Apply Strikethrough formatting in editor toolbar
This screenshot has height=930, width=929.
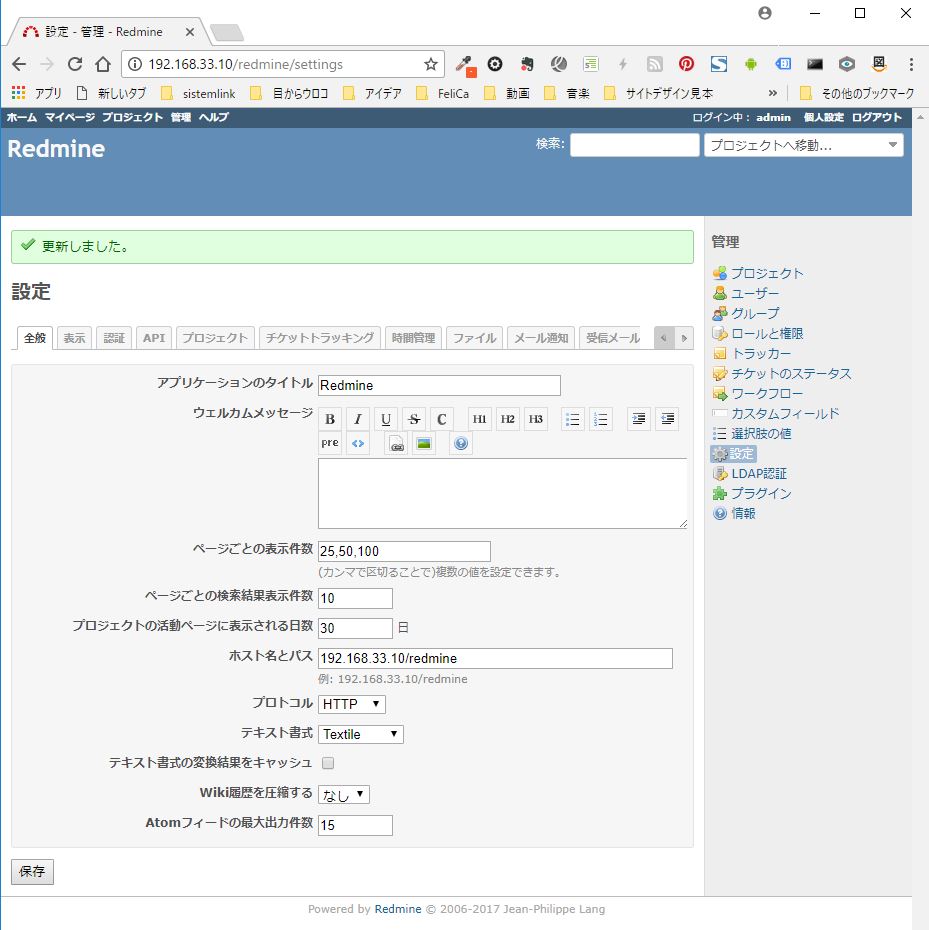tap(413, 419)
